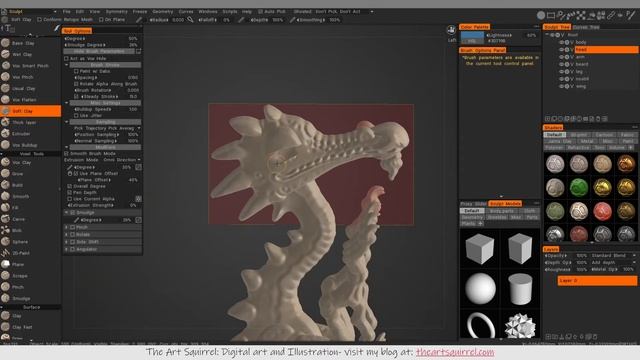640x360 pixels.
Task: Select the head layer in Sculpt Tree
Action: coord(606,49)
